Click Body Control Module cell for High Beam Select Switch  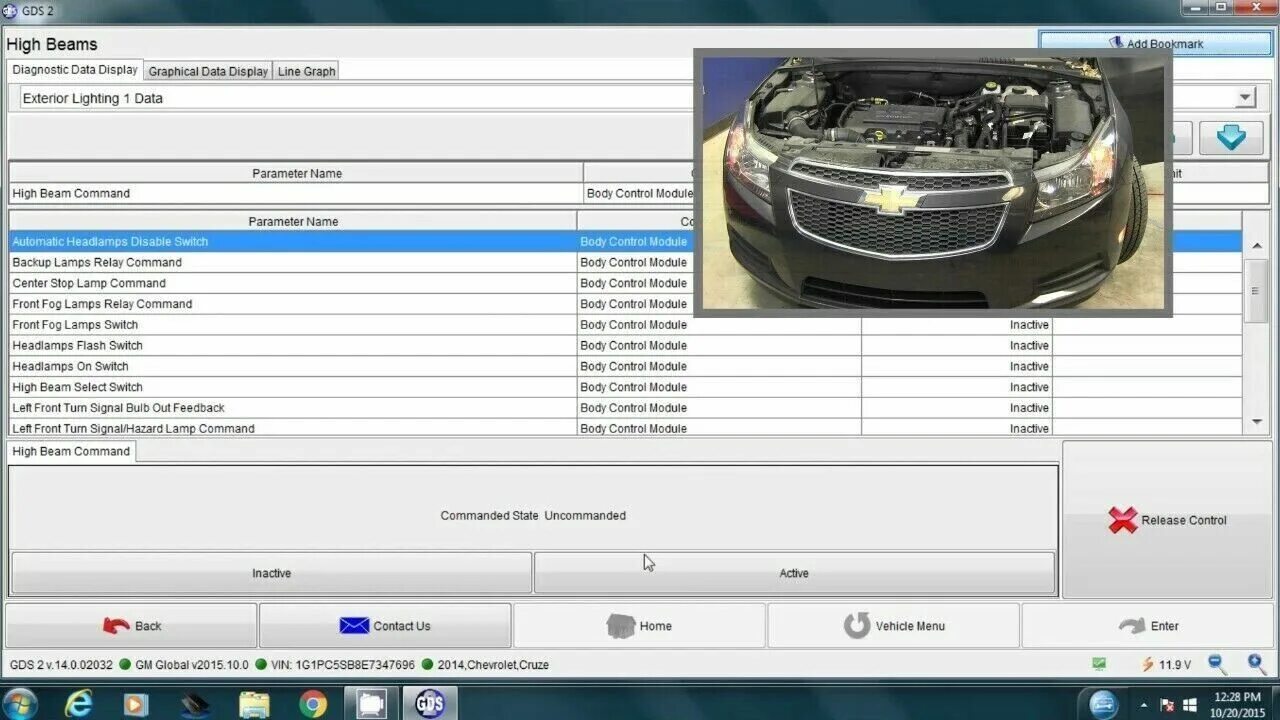[719, 387]
